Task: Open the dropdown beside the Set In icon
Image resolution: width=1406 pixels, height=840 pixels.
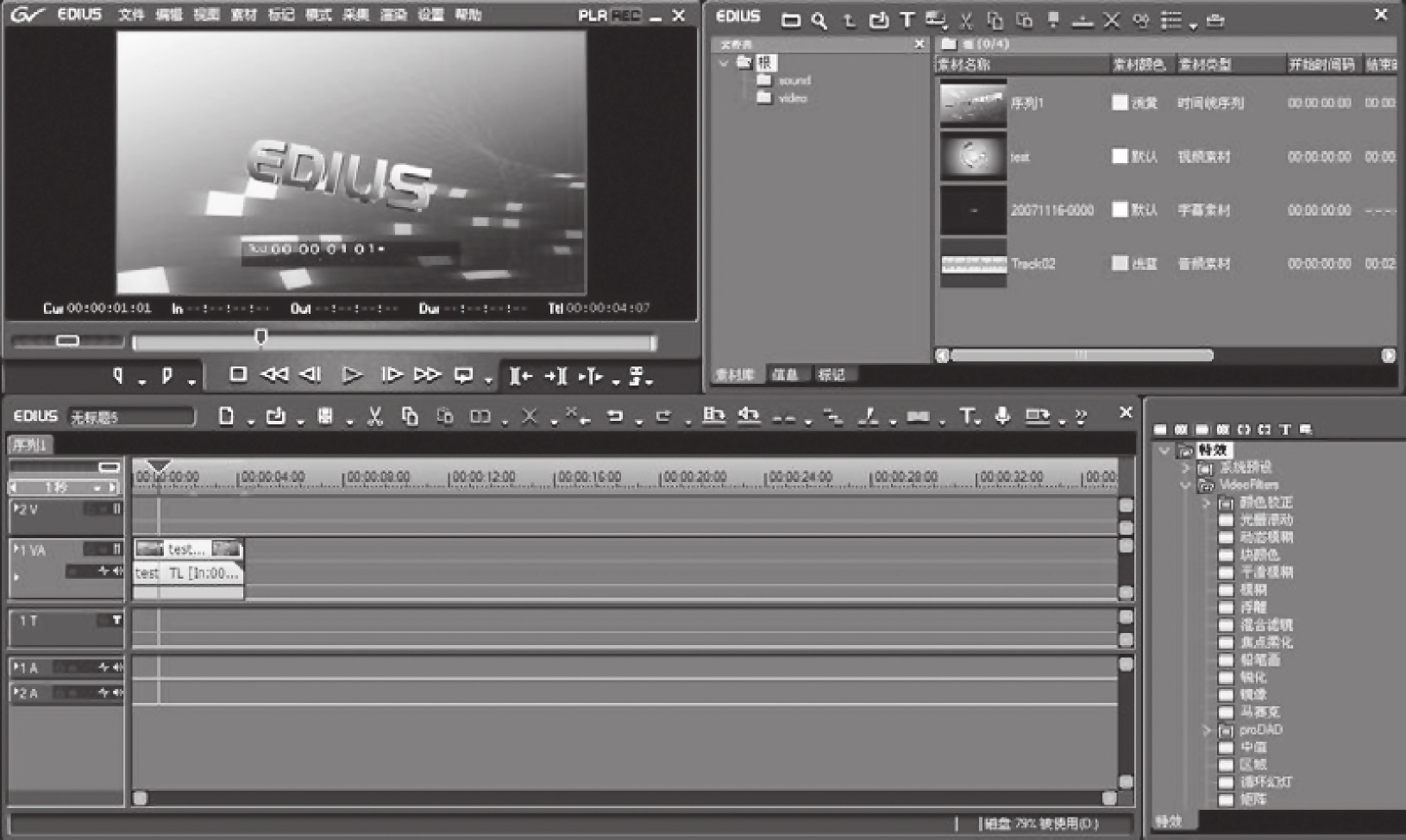Action: [x=142, y=380]
